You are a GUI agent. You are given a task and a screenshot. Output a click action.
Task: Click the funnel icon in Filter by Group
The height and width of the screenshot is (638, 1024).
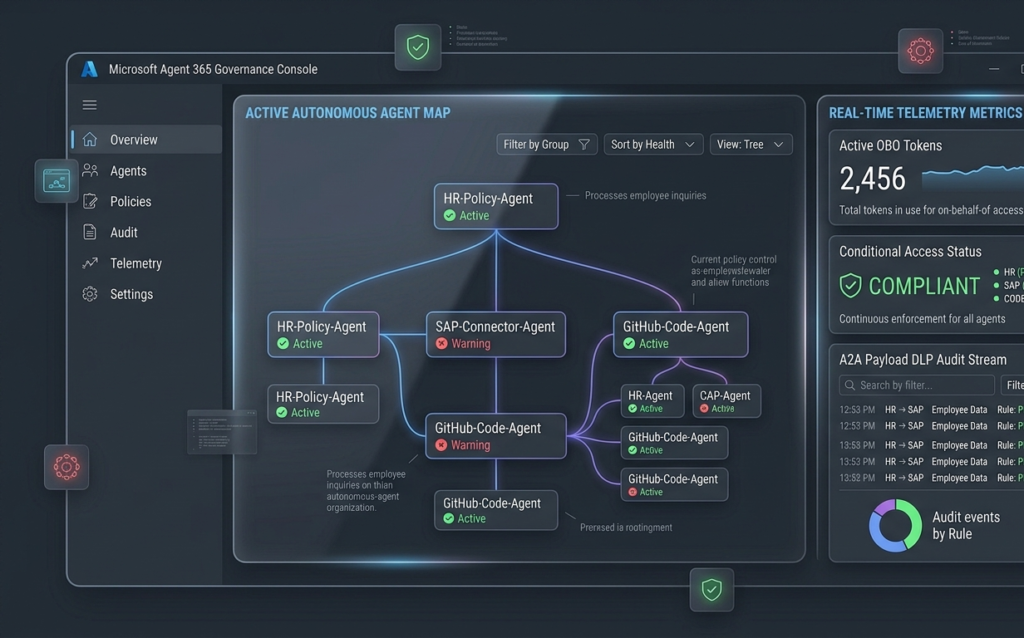(584, 144)
